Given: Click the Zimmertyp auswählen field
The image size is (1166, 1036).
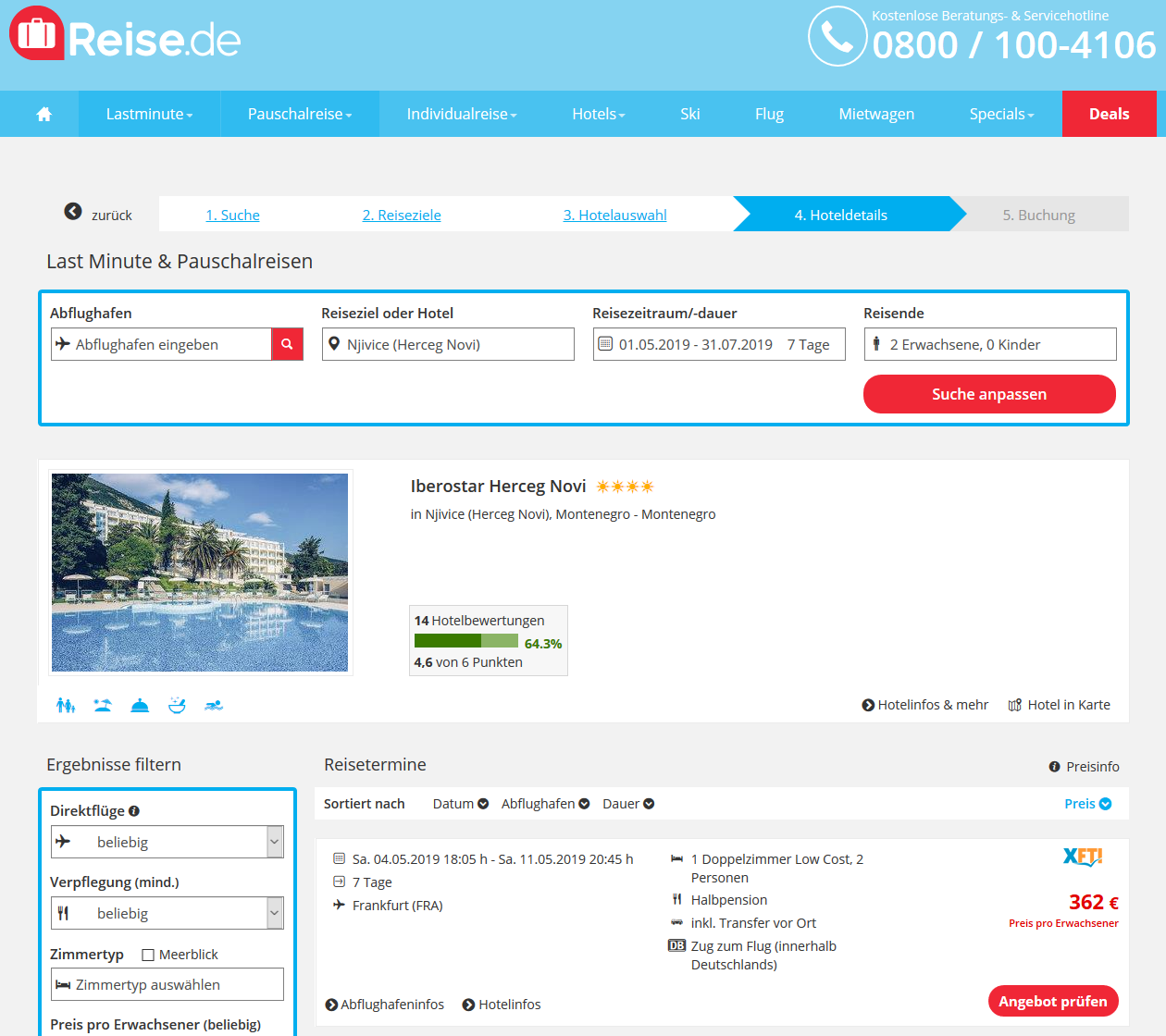Looking at the screenshot, I should click(167, 984).
